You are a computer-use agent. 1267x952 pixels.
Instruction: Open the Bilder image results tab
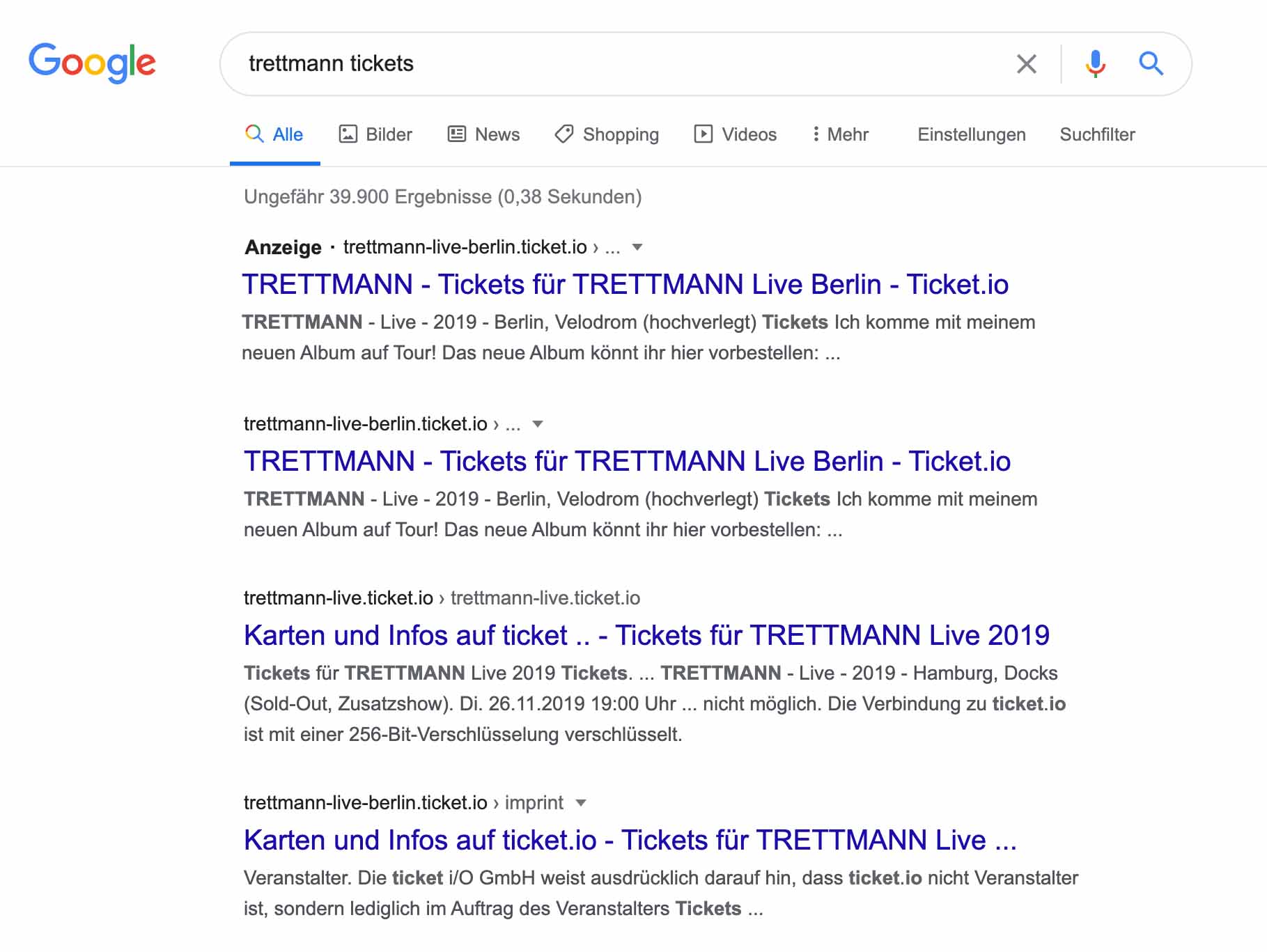(375, 134)
